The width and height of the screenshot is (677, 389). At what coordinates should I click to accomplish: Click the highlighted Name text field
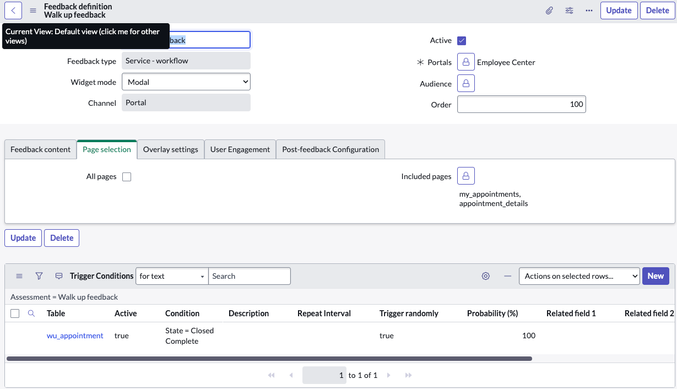click(209, 40)
